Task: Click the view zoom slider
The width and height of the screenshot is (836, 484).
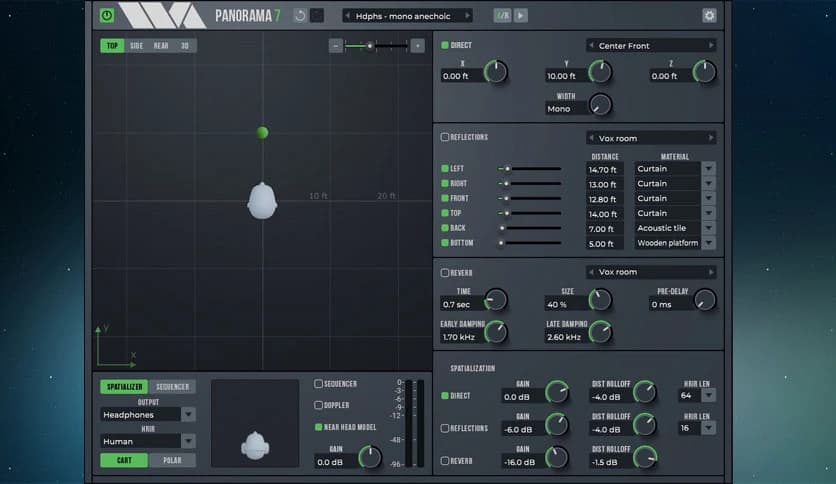Action: pos(376,46)
